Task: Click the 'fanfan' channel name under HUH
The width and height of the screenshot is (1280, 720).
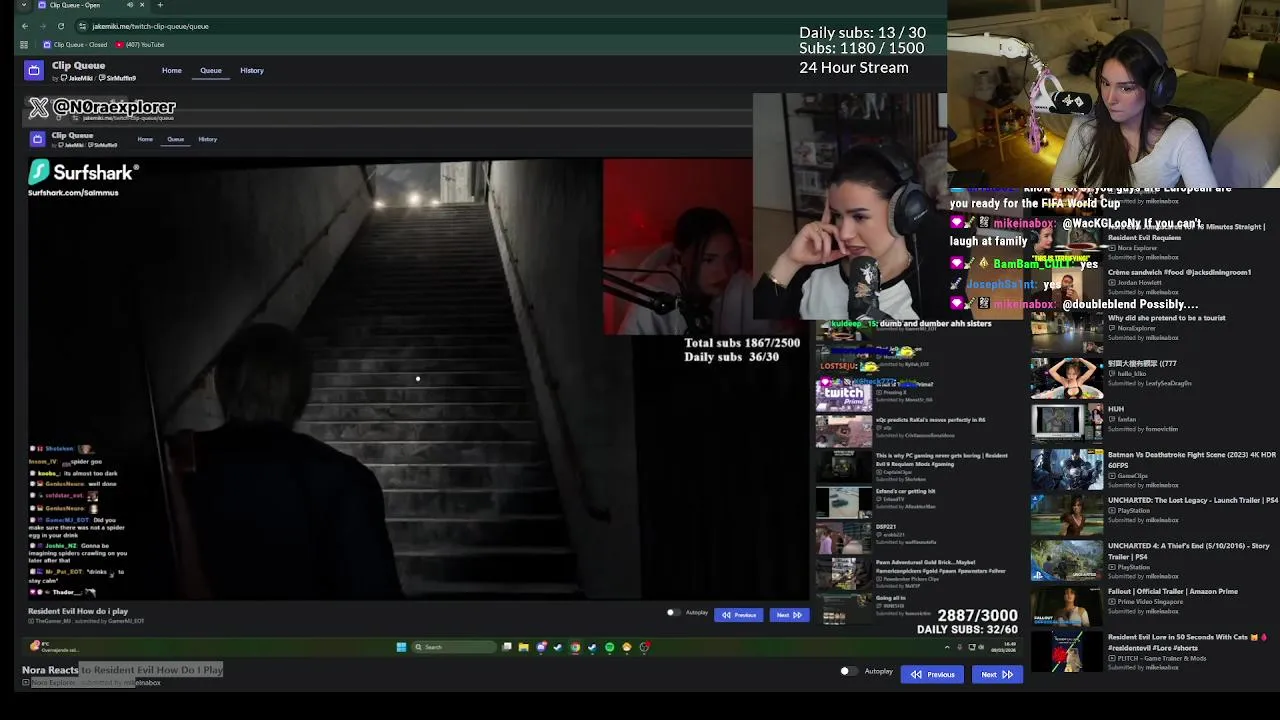Action: [1127, 420]
